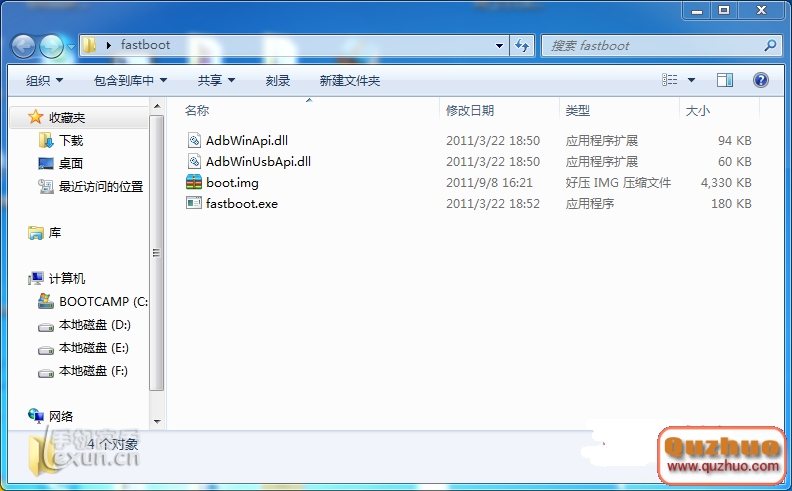Go forward using the Forward arrow button
Screen dimensions: 792x491
click(51, 46)
